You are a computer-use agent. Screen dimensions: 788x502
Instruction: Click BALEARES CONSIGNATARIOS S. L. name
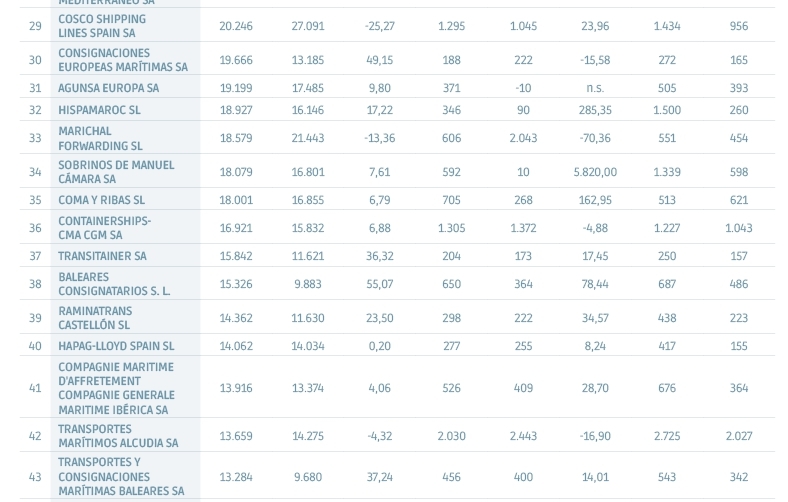[113, 284]
